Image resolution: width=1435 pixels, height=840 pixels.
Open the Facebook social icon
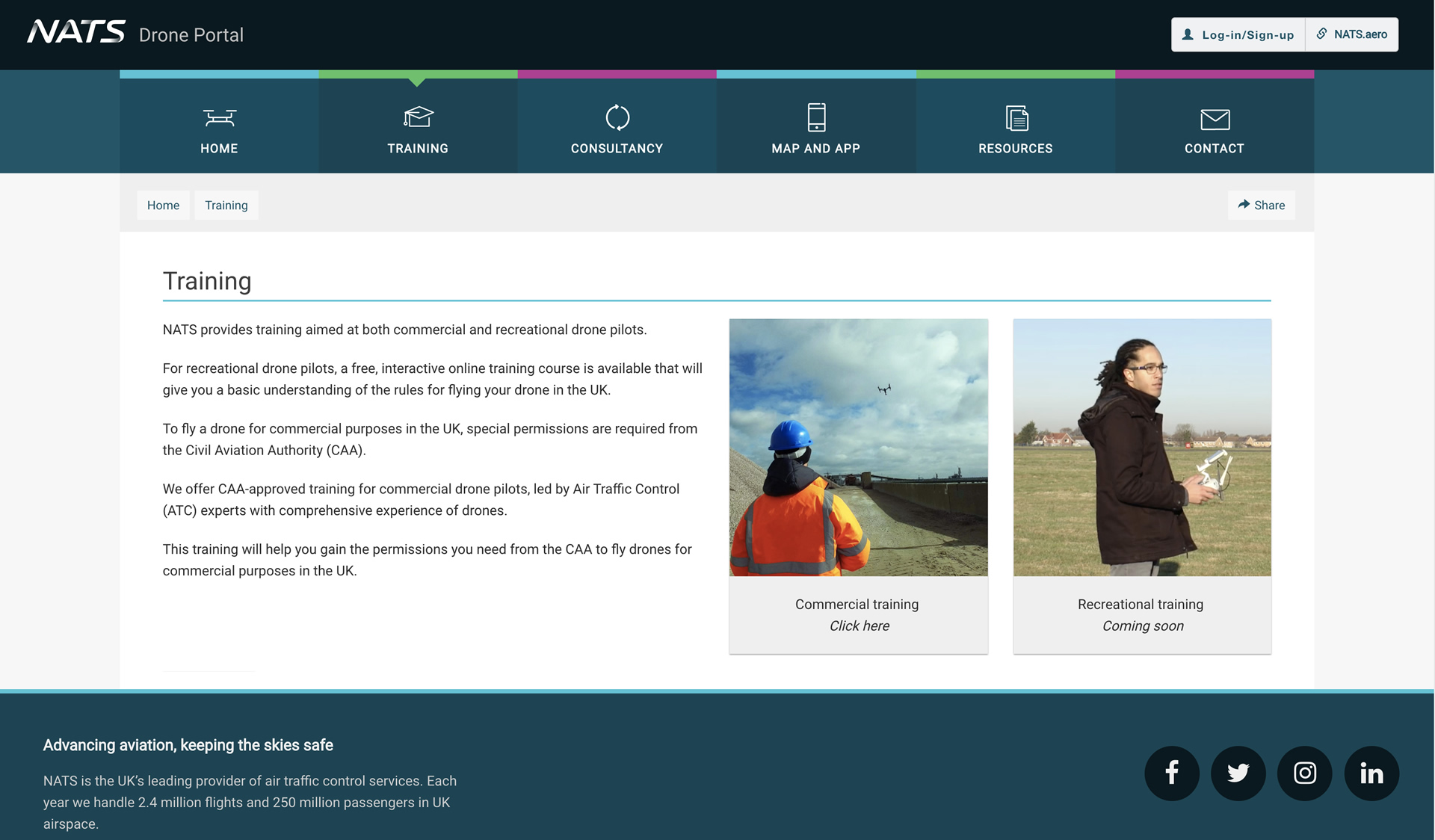(1172, 773)
